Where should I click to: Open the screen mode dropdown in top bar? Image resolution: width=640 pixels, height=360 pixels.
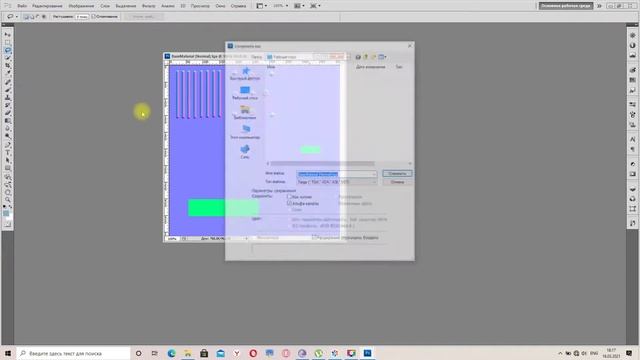[x=316, y=6]
